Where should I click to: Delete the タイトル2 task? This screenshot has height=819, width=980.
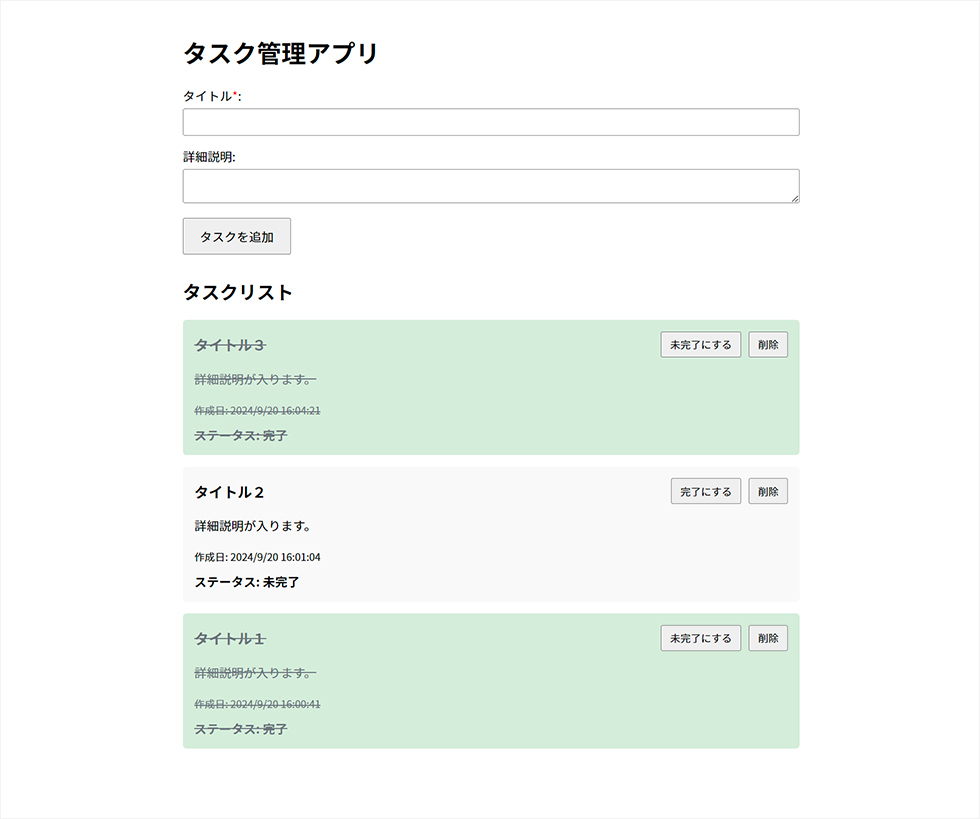coord(768,491)
